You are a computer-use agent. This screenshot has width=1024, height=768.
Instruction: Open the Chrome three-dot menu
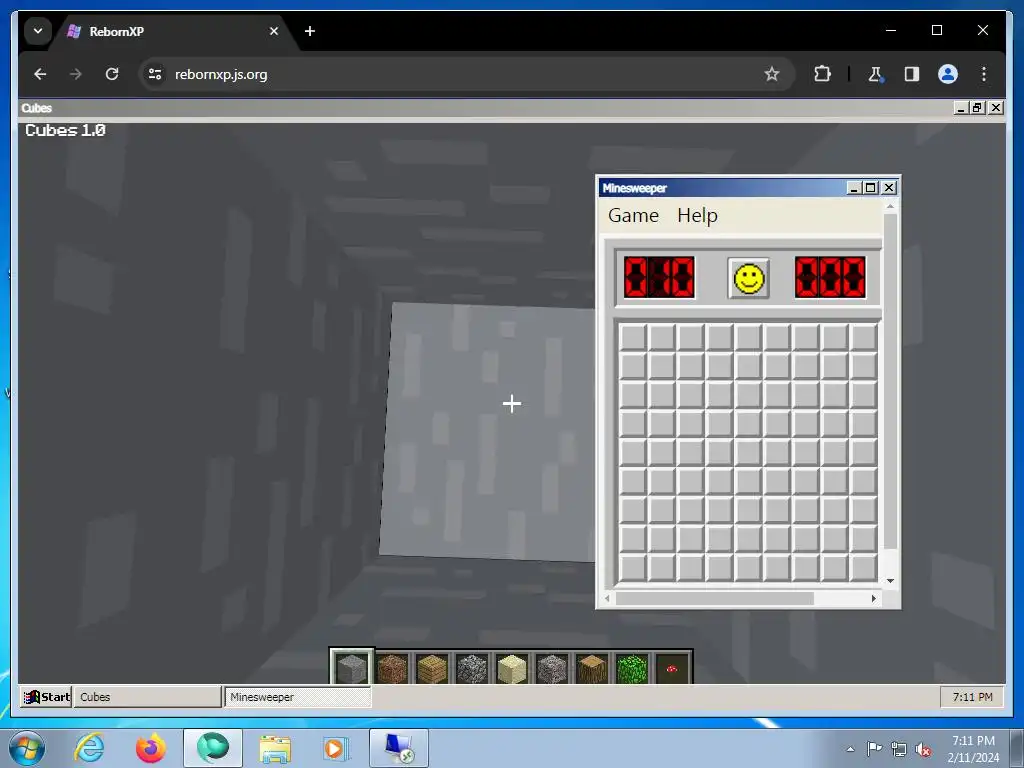[x=984, y=74]
